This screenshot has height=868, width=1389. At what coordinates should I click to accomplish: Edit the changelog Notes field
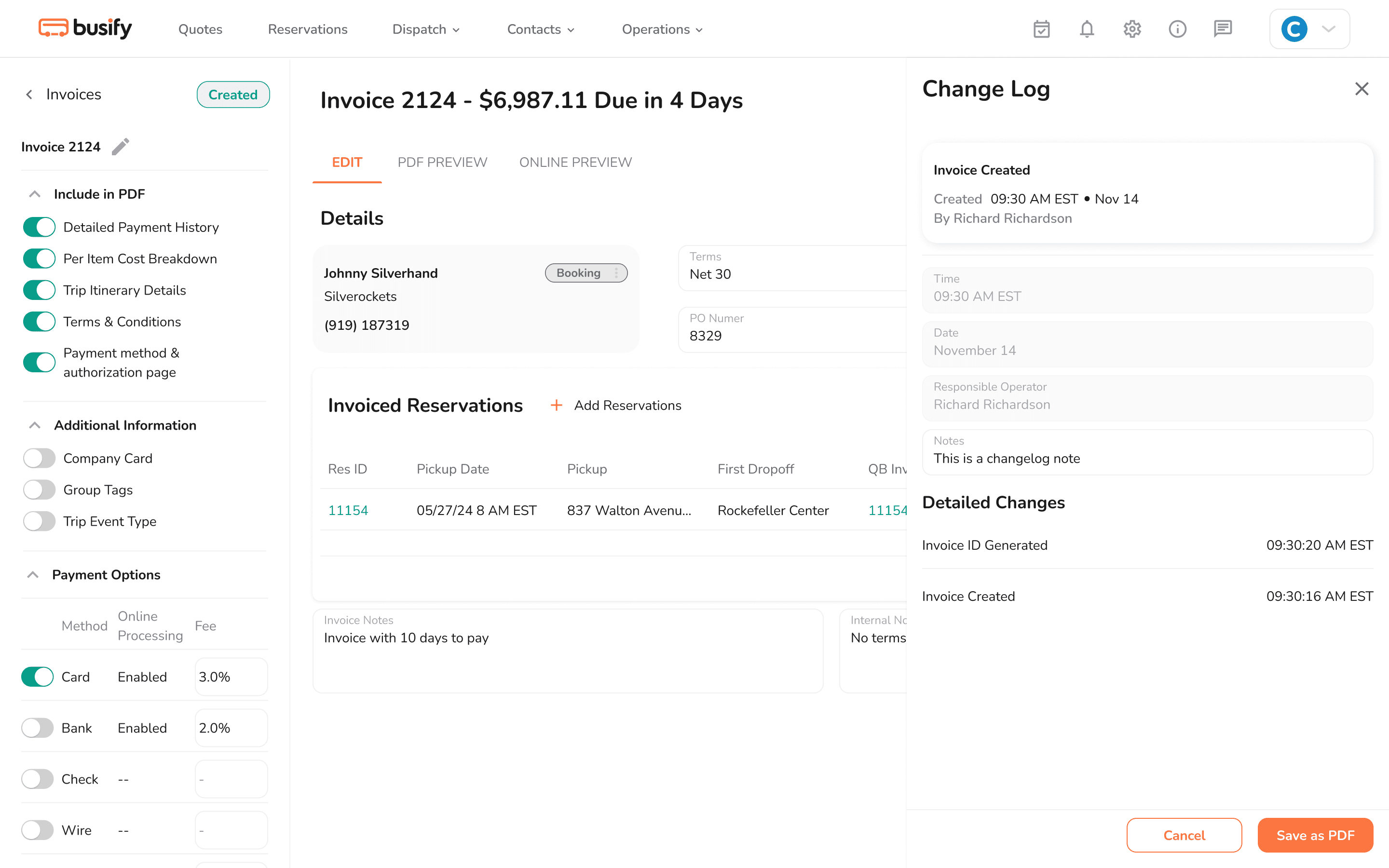coord(1147,452)
